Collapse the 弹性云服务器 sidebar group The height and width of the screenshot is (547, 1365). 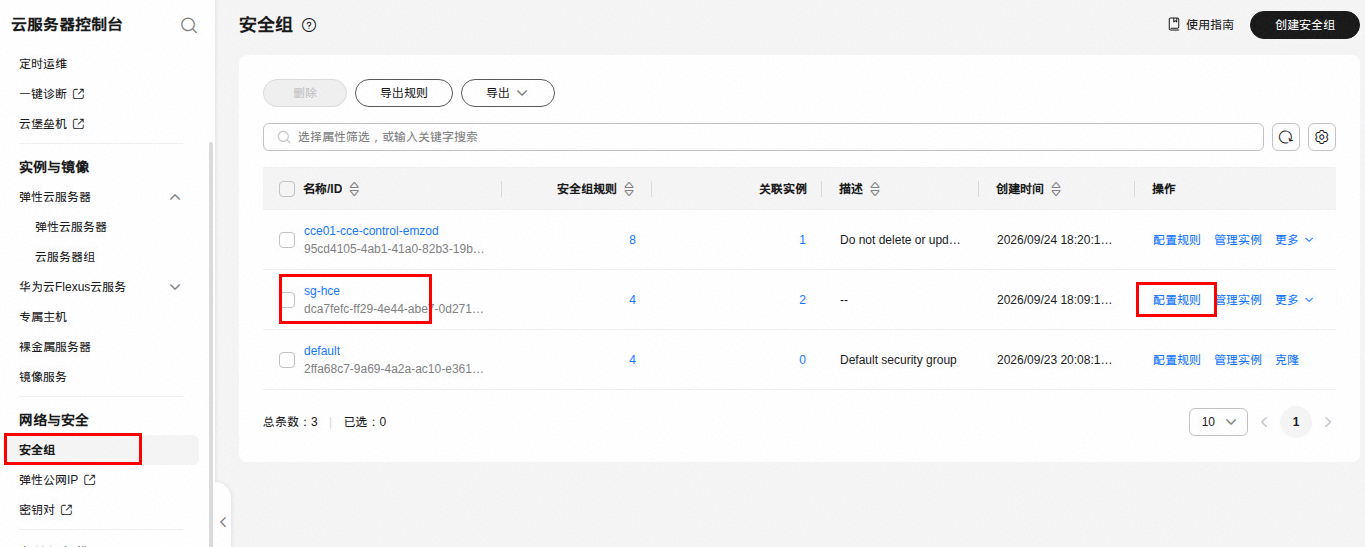click(175, 197)
